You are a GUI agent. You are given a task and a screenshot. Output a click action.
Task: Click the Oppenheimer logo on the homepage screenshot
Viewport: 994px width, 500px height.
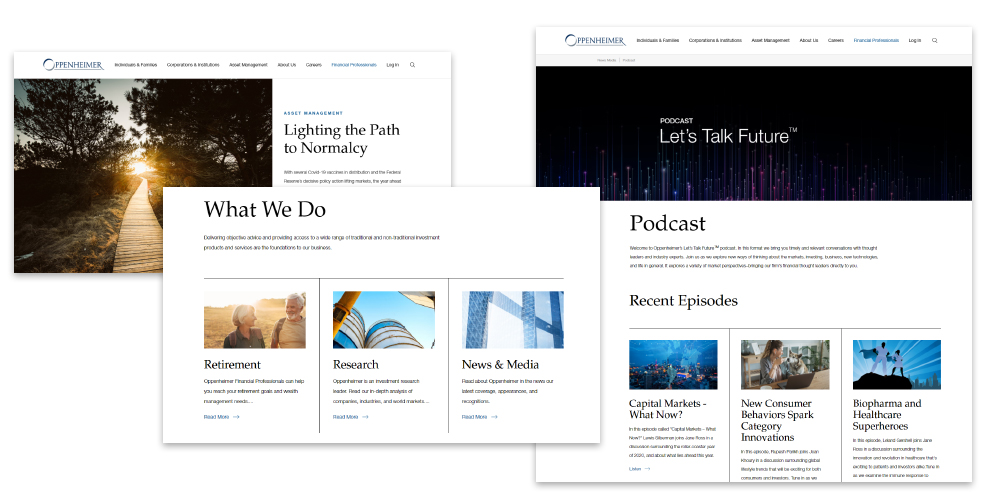tap(73, 65)
